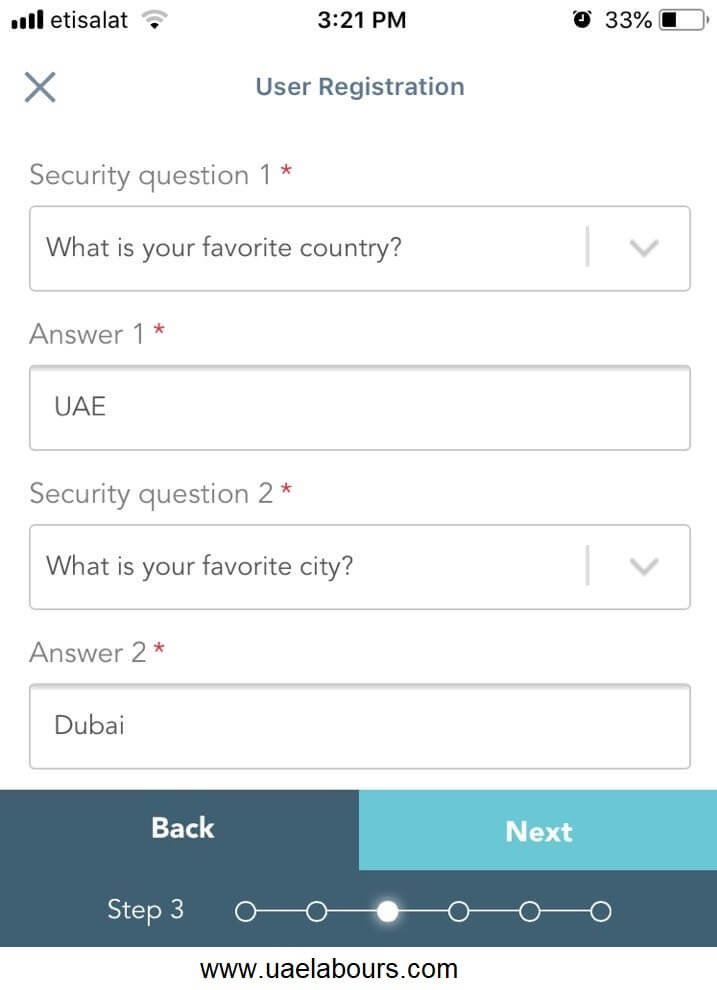Tap the cellular signal bars icon
This screenshot has width=717, height=990.
coord(27,20)
